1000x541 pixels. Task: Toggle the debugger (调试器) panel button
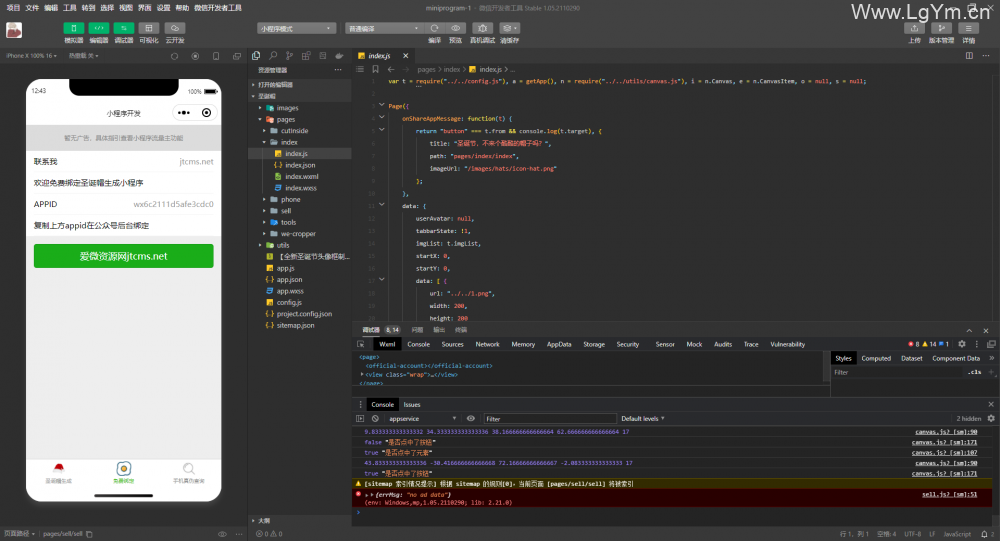tap(123, 28)
